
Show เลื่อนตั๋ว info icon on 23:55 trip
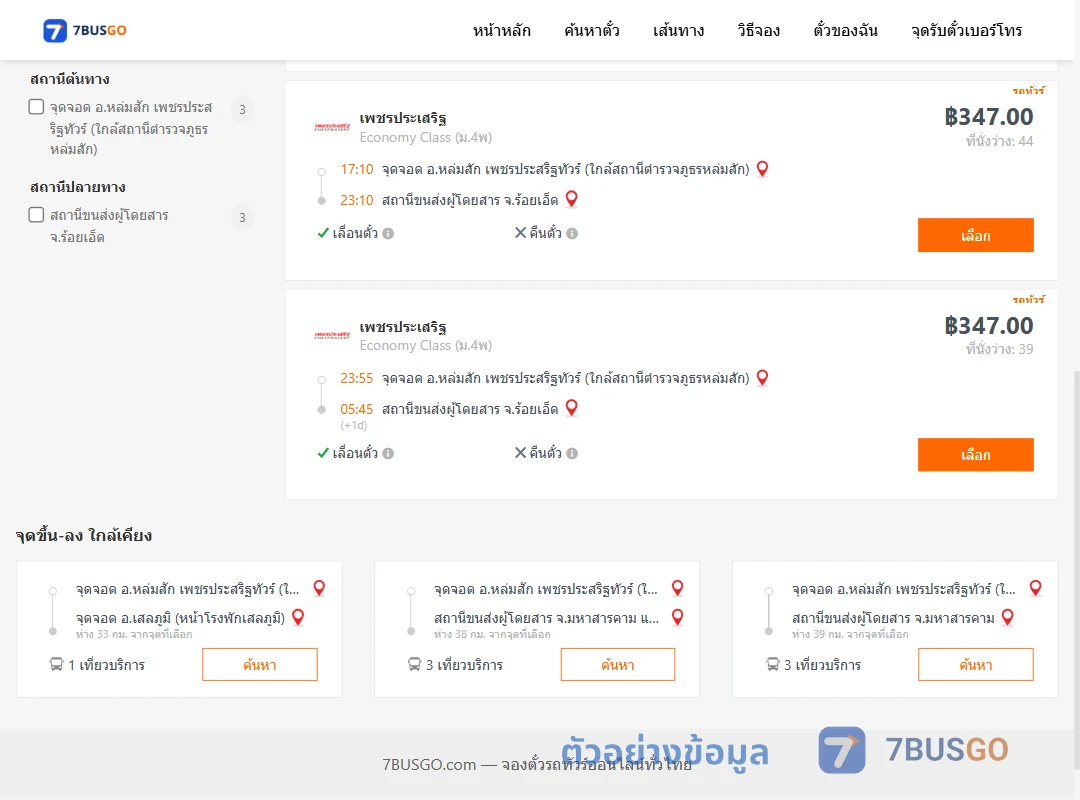pos(388,453)
